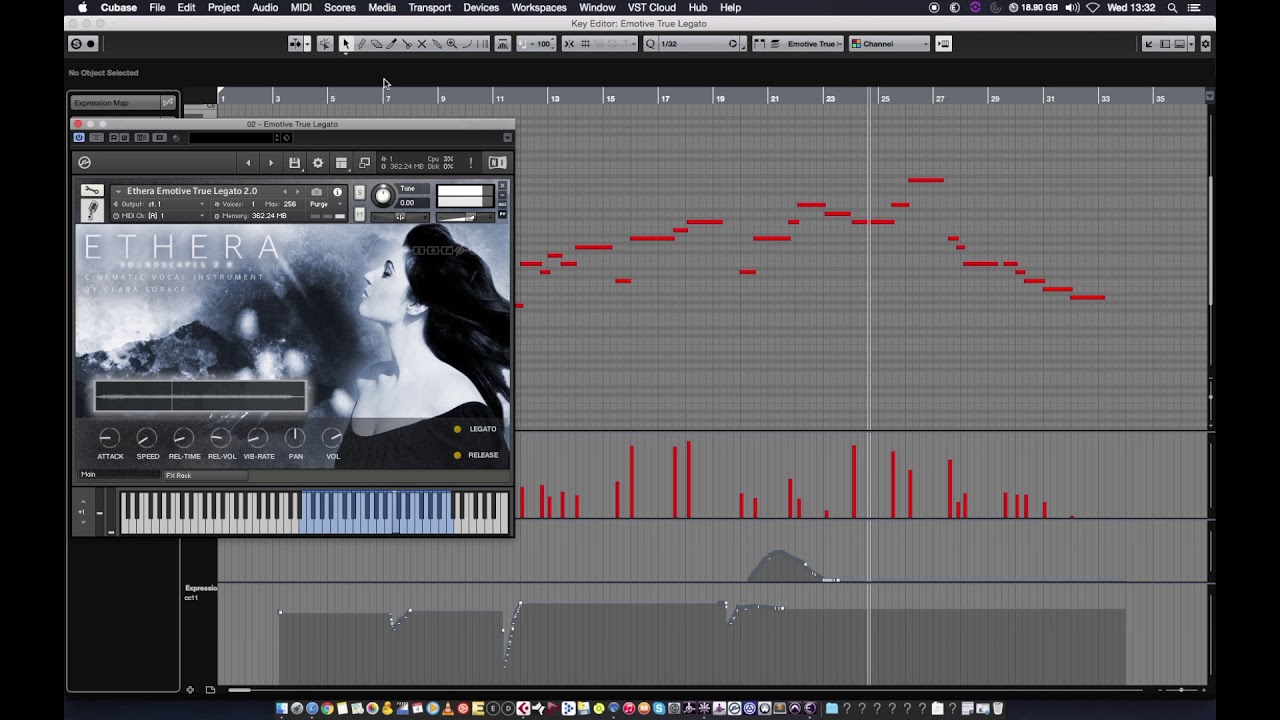Open the Project menu
This screenshot has width=1280, height=720.
click(223, 7)
